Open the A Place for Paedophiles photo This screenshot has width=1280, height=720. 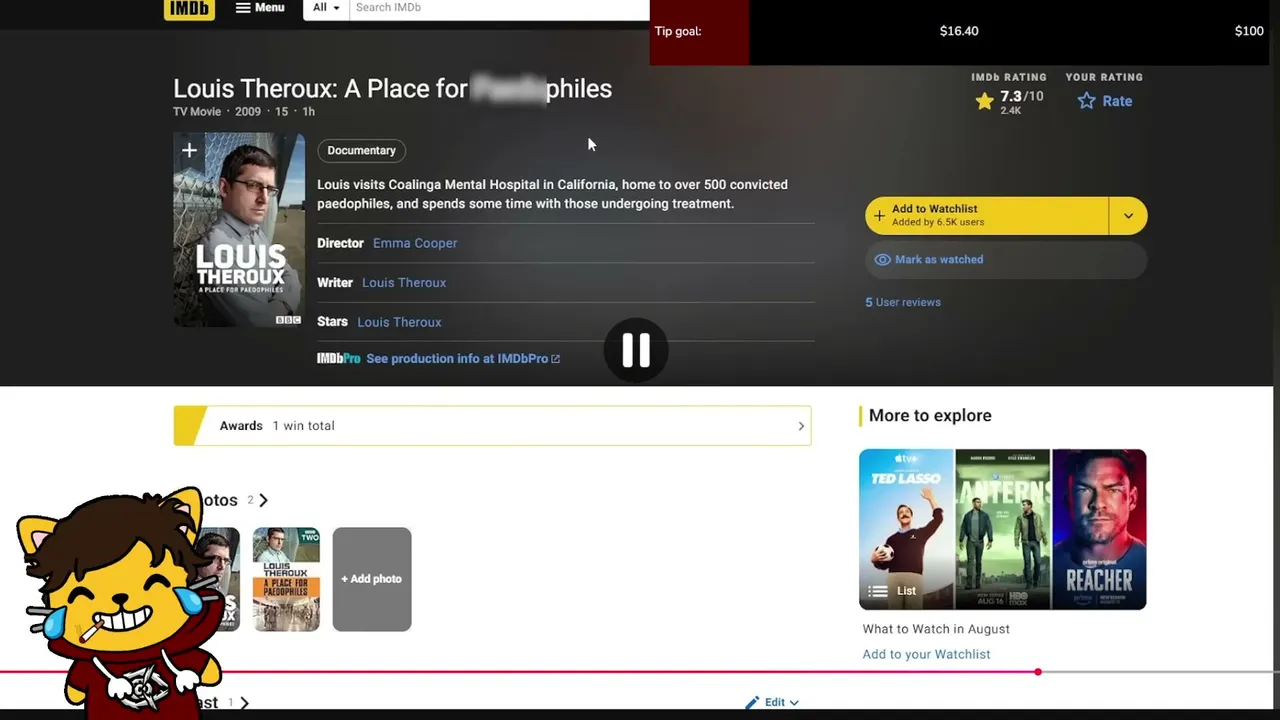286,579
